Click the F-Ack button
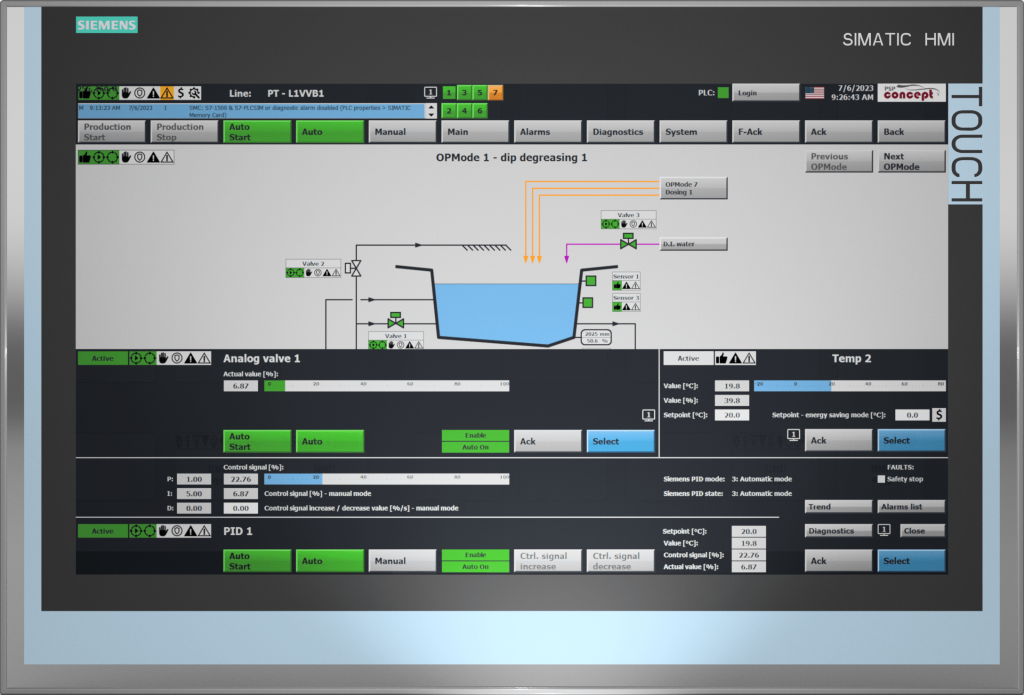1024x695 pixels. pos(765,131)
